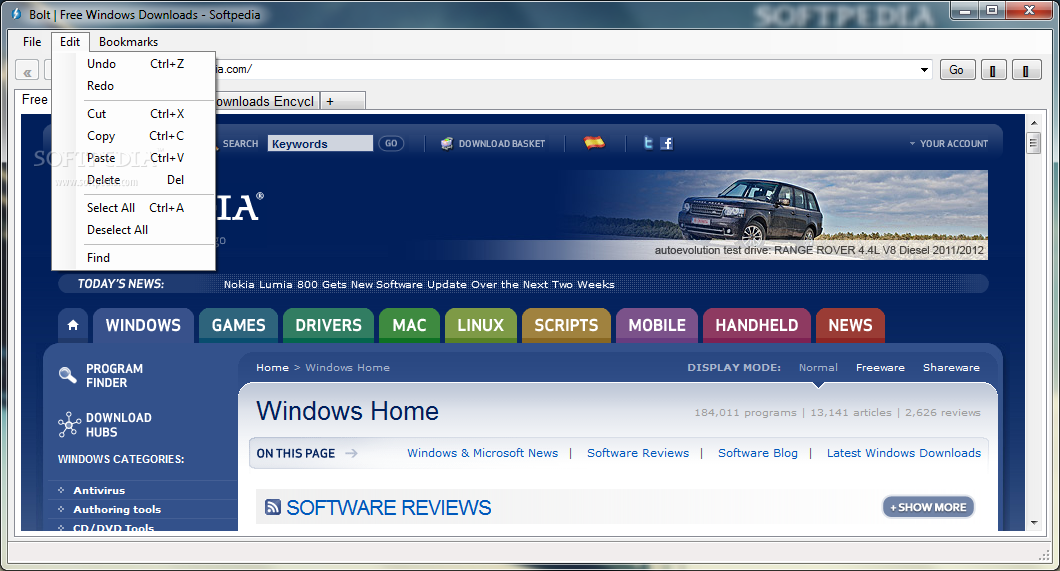Click the Program Finder magnifier icon

pos(68,375)
